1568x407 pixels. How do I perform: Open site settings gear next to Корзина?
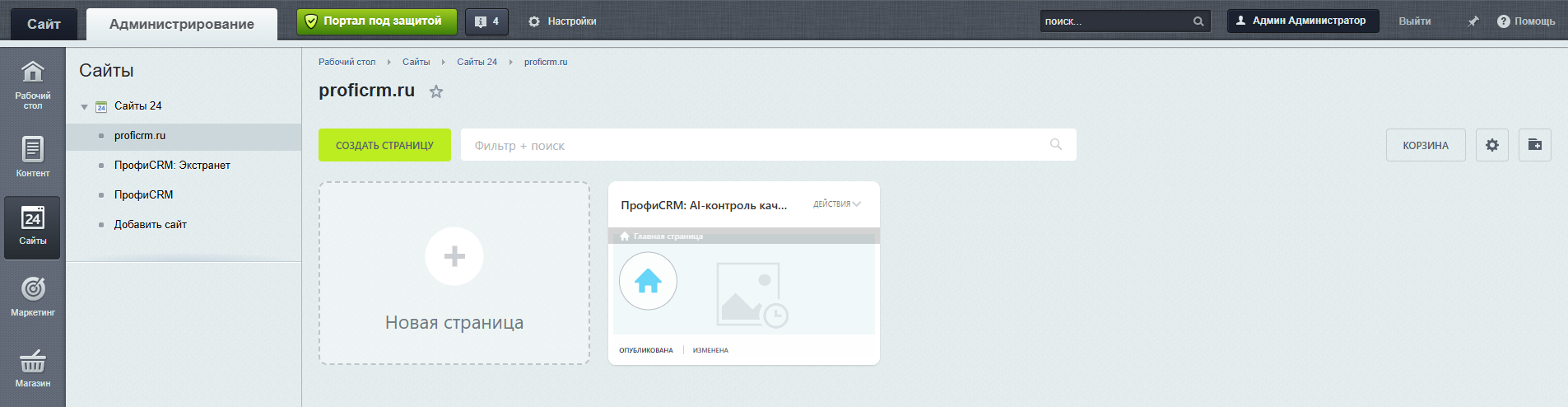pos(1491,145)
